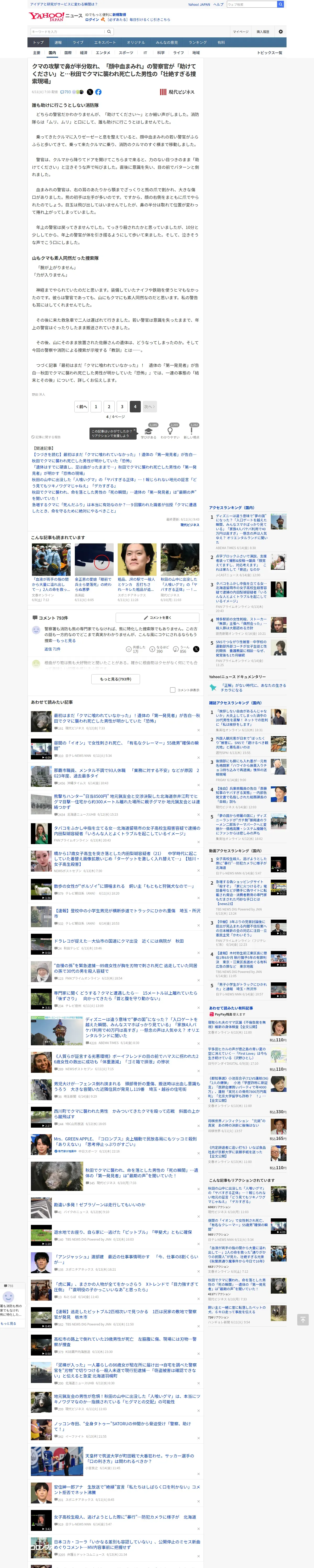Open the 散歩の女性がポルシェに頭噛まれる article

tap(124, 886)
